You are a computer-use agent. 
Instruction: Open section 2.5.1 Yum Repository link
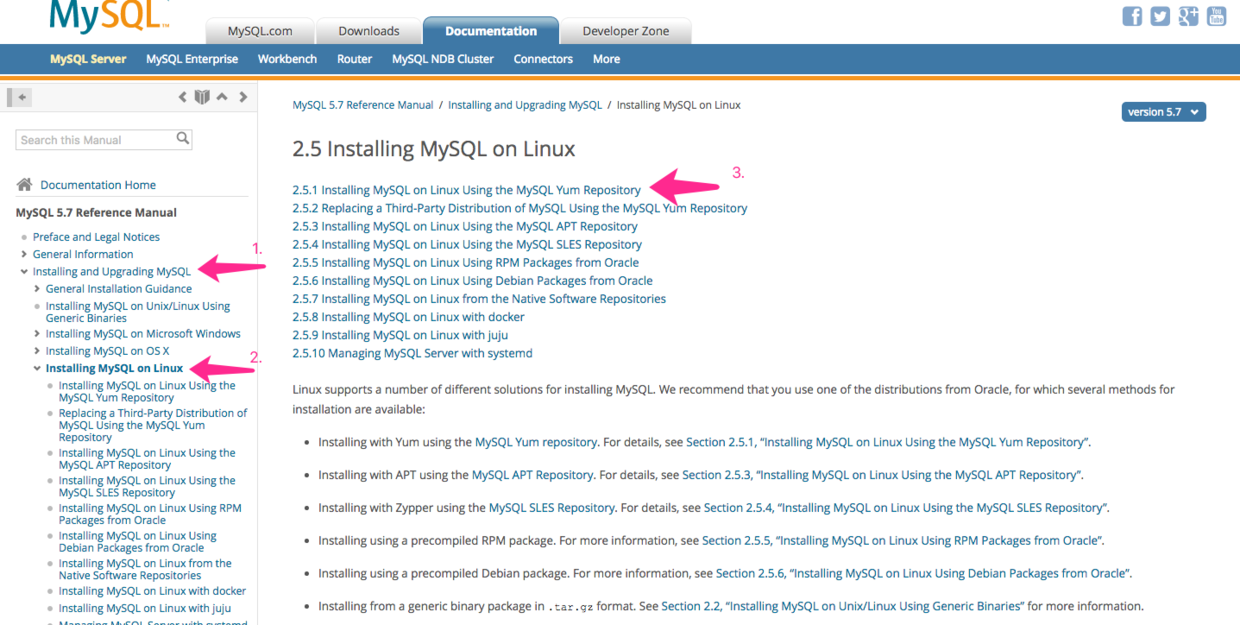(x=467, y=190)
